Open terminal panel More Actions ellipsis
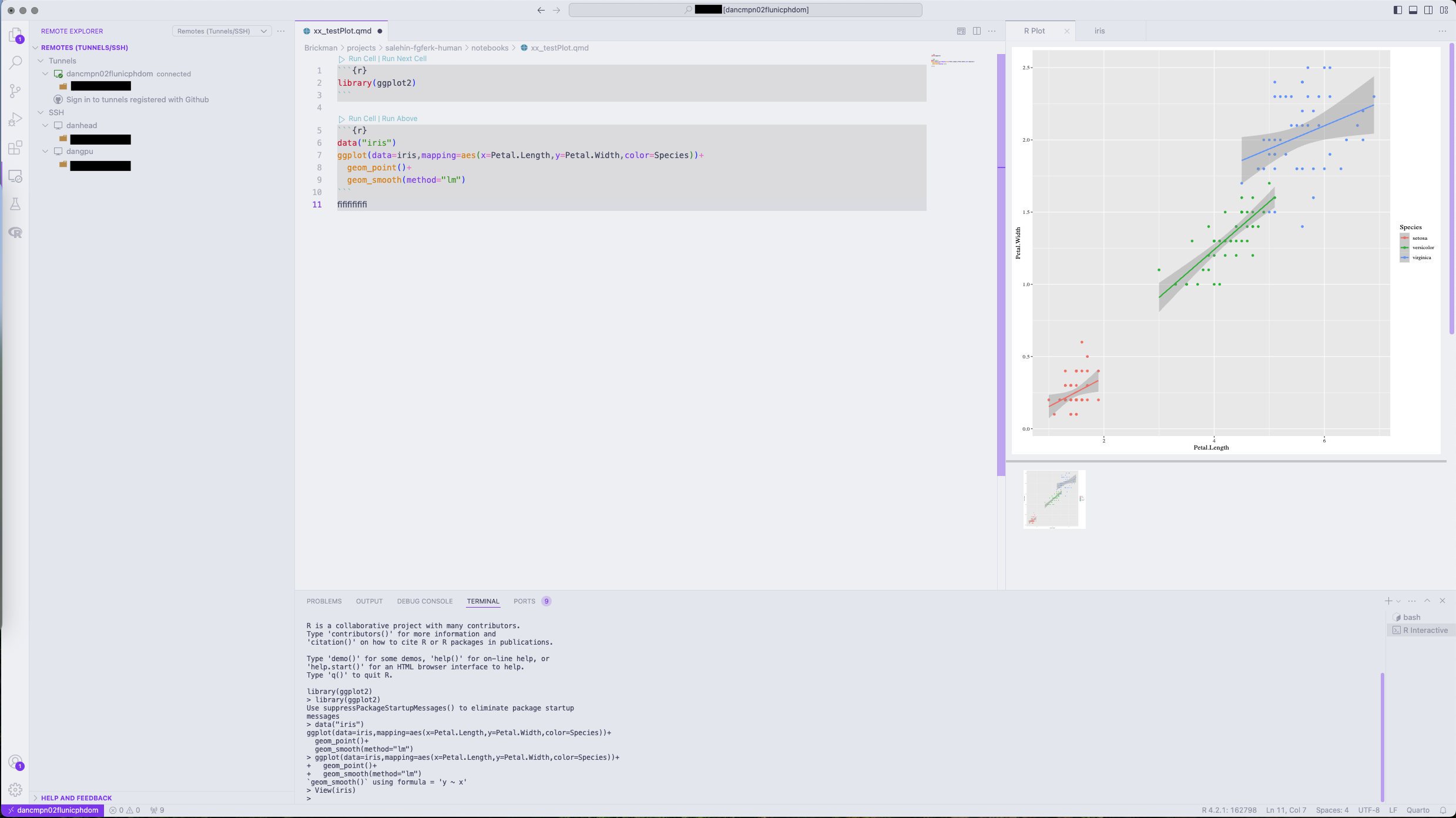This screenshot has width=1456, height=818. point(1412,601)
